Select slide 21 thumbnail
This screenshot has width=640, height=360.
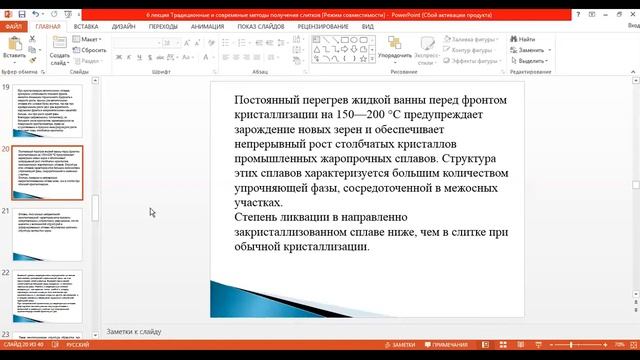47,235
